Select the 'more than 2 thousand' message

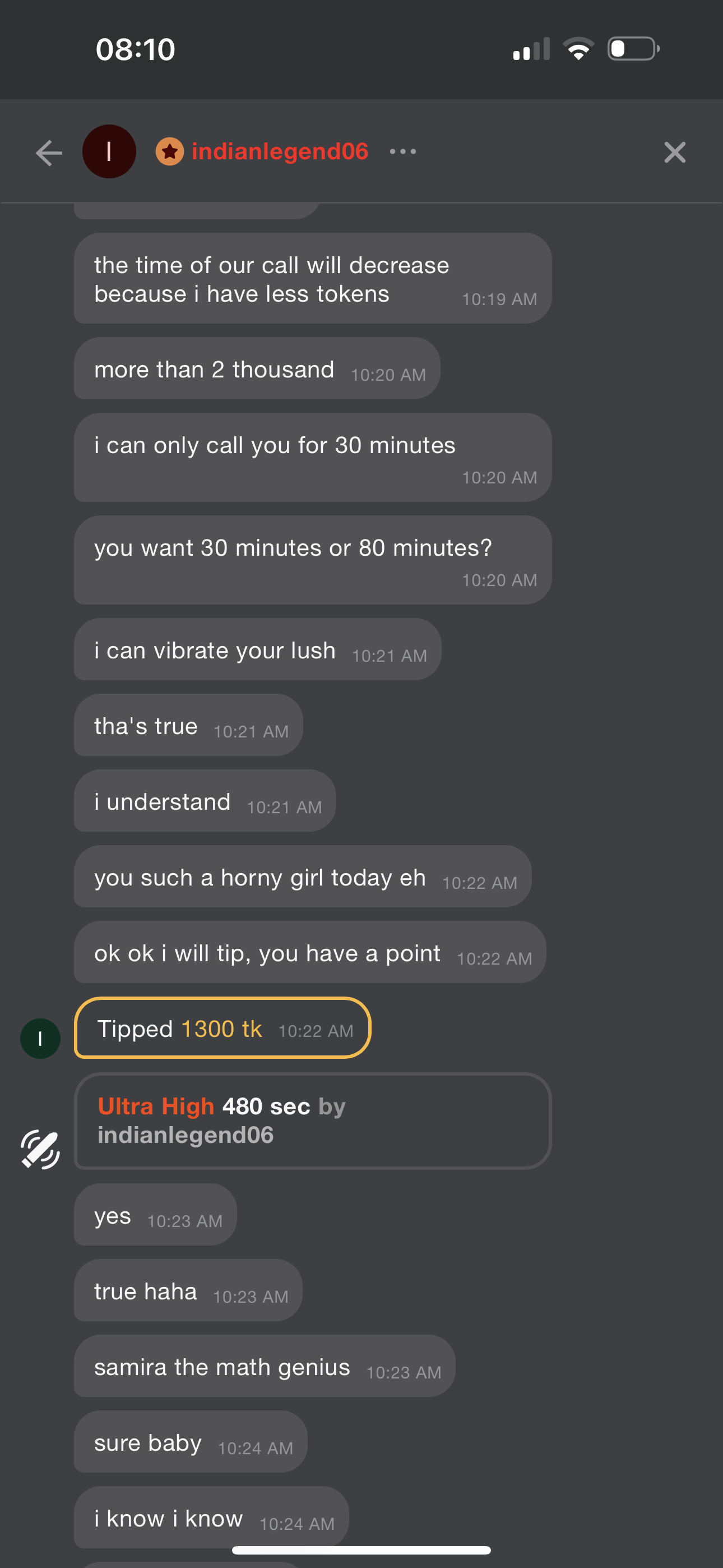pos(257,368)
